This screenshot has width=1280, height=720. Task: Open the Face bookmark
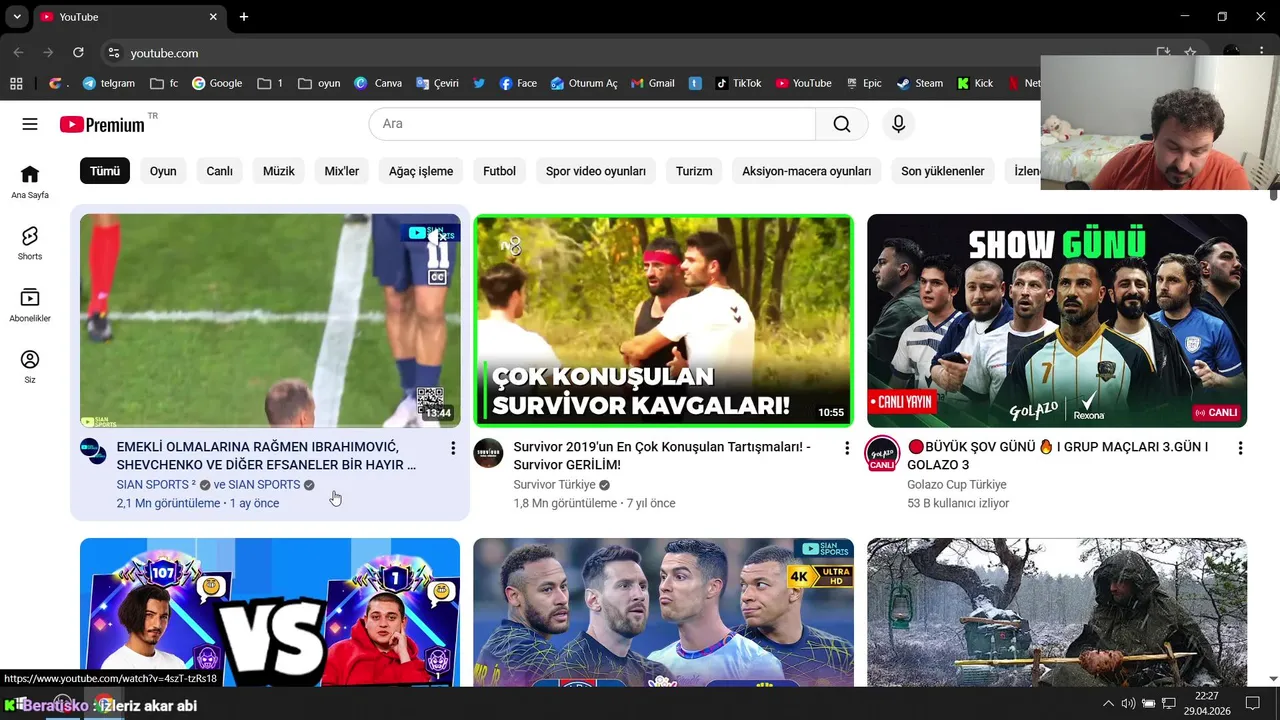[x=518, y=83]
